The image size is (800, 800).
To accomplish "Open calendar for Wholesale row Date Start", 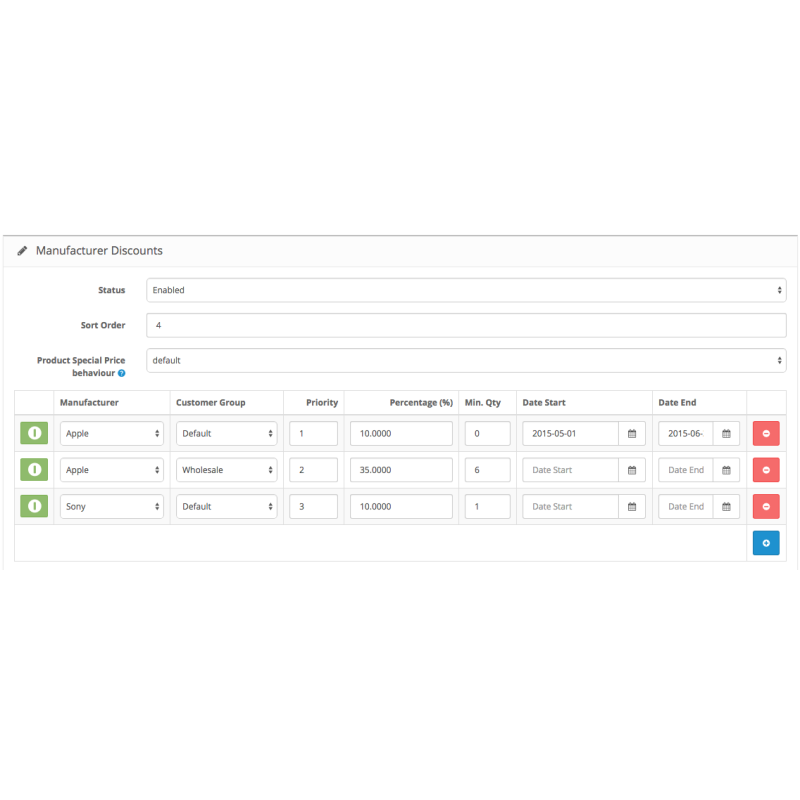I will 631,470.
